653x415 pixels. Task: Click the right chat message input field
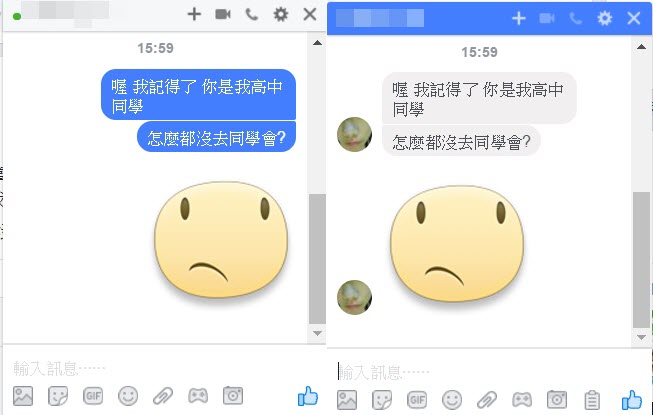click(487, 372)
